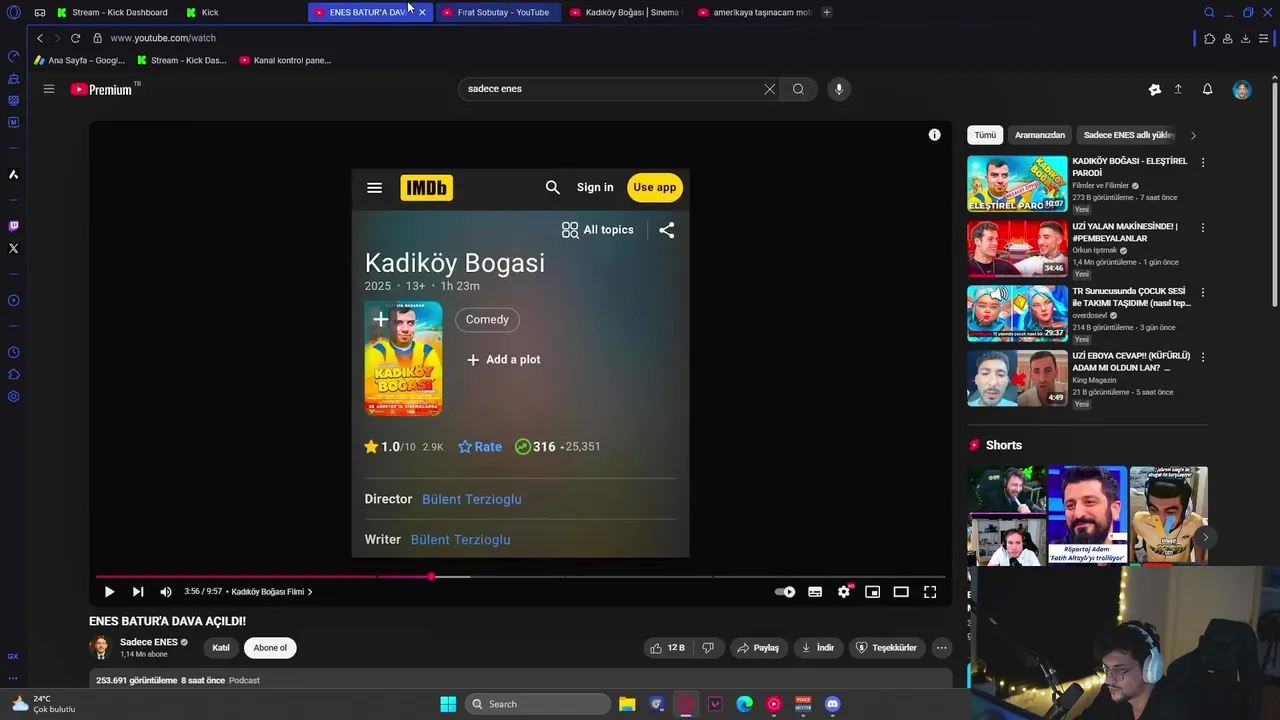Open the Windows Start menu
This screenshot has width=1280, height=720.
tap(448, 704)
